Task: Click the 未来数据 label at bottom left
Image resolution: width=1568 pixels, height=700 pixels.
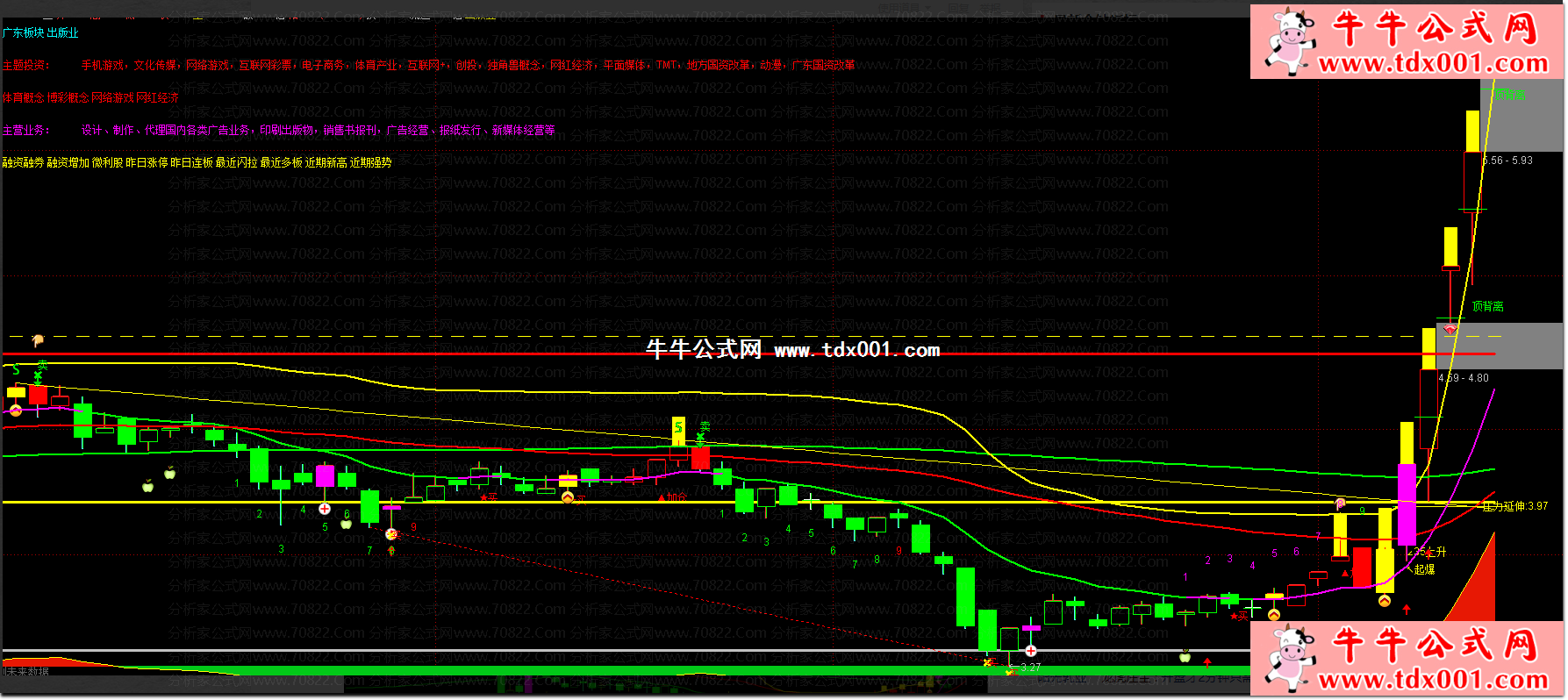Action: pyautogui.click(x=26, y=672)
